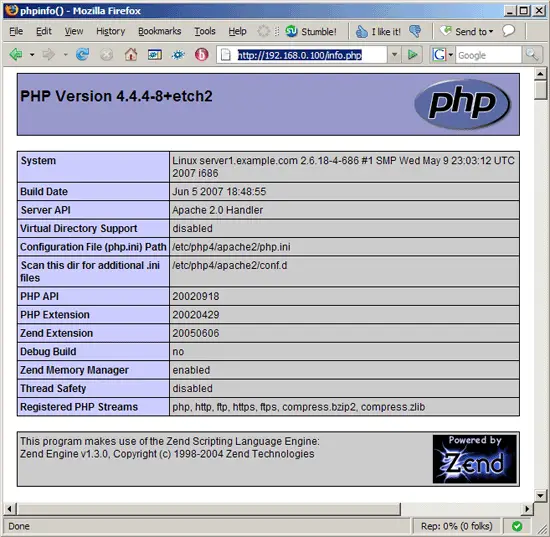Viewport: 550px width, 537px height.
Task: Click the horizontal scrollbar right arrow
Action: click(x=527, y=509)
